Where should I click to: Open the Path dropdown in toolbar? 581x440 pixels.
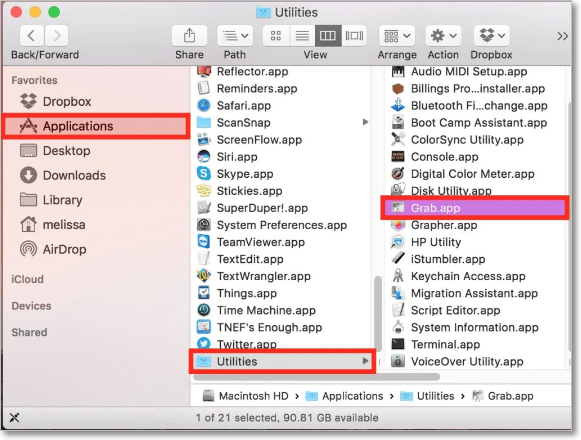pyautogui.click(x=235, y=36)
